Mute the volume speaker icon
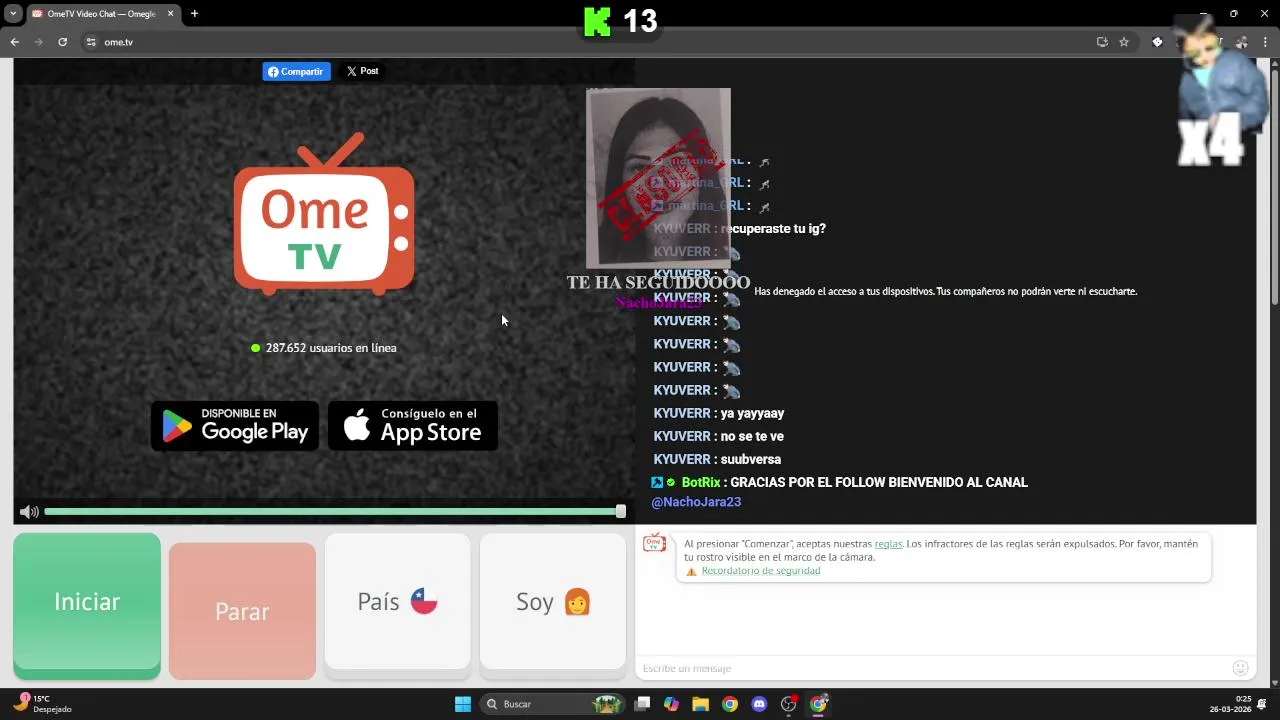1280x720 pixels. [29, 512]
